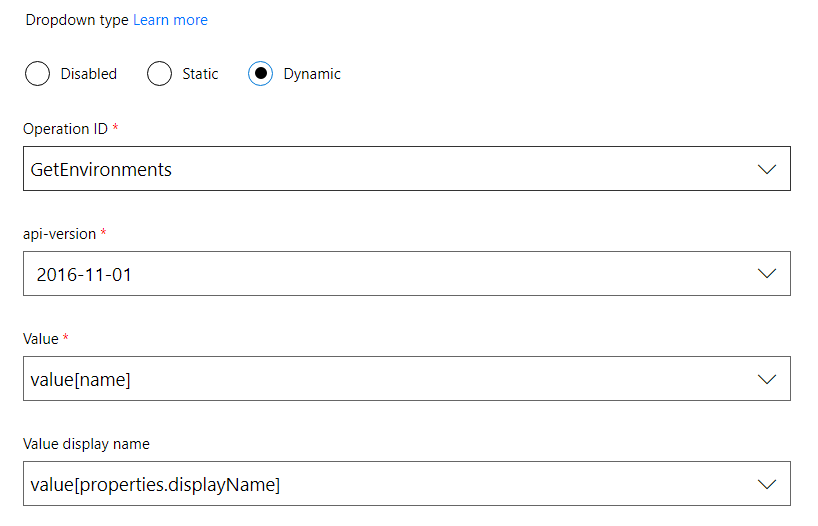Click the Dynamic option label text
818x526 pixels.
point(312,74)
